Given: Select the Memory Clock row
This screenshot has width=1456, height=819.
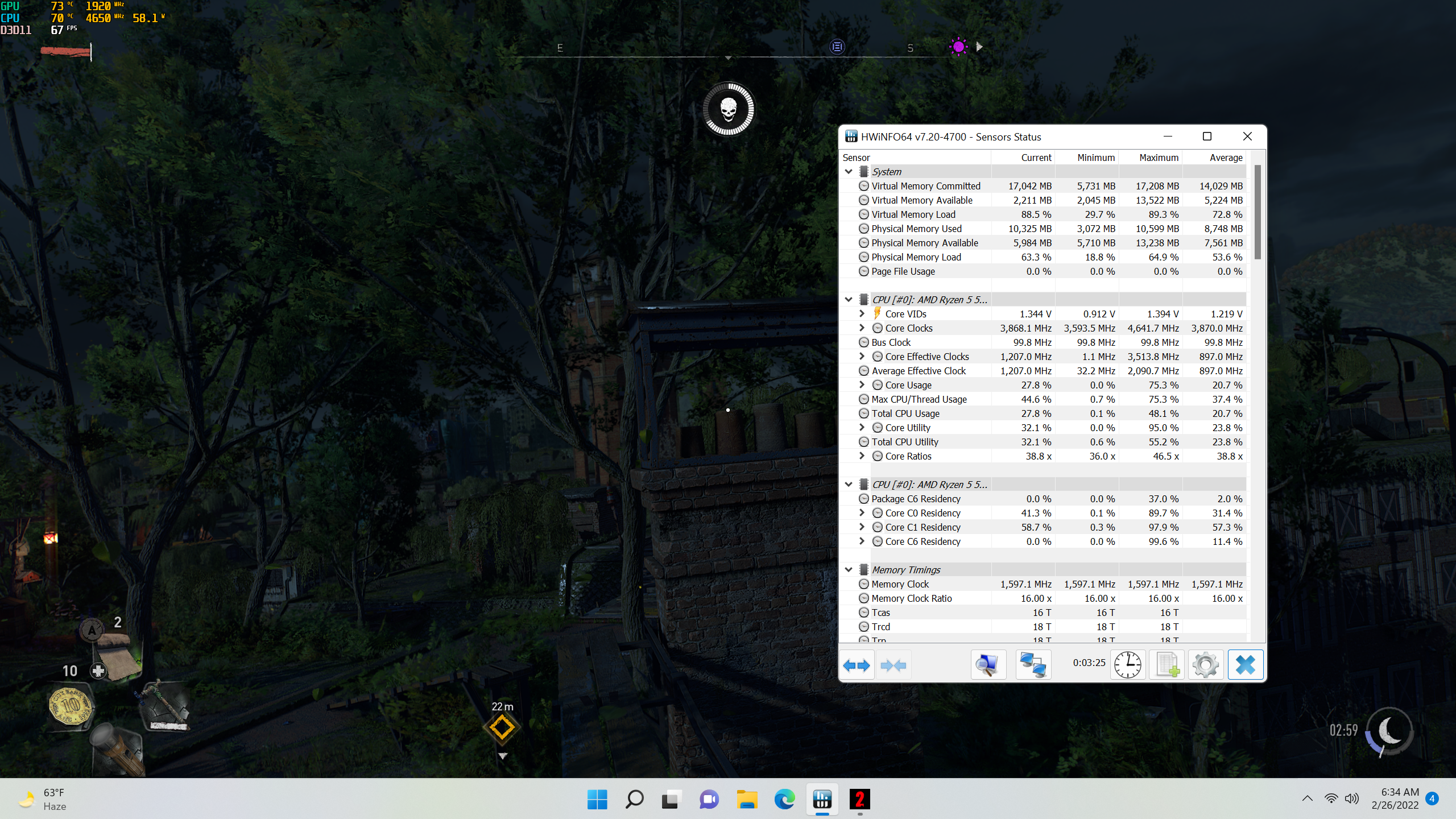Looking at the screenshot, I should pos(1043,584).
